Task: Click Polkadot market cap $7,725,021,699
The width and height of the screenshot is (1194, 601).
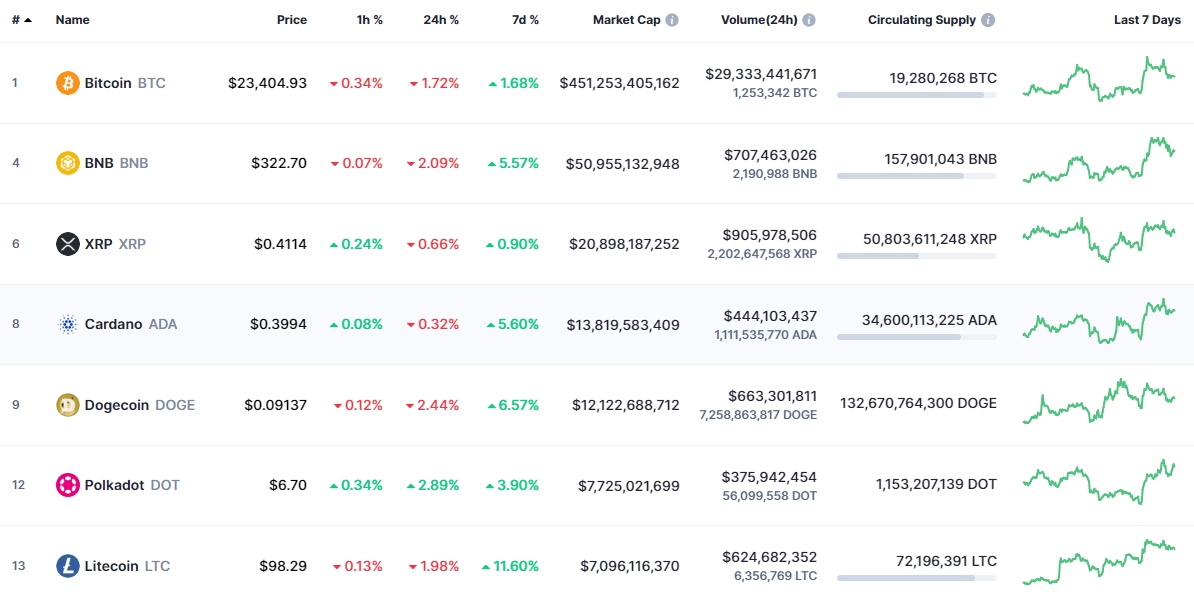Action: tap(629, 486)
